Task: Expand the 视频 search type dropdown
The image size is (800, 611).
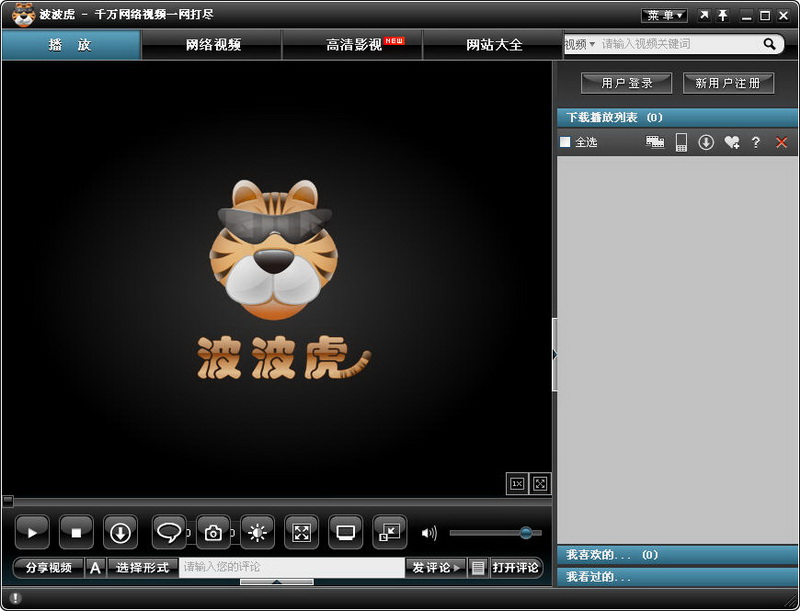Action: pos(580,45)
